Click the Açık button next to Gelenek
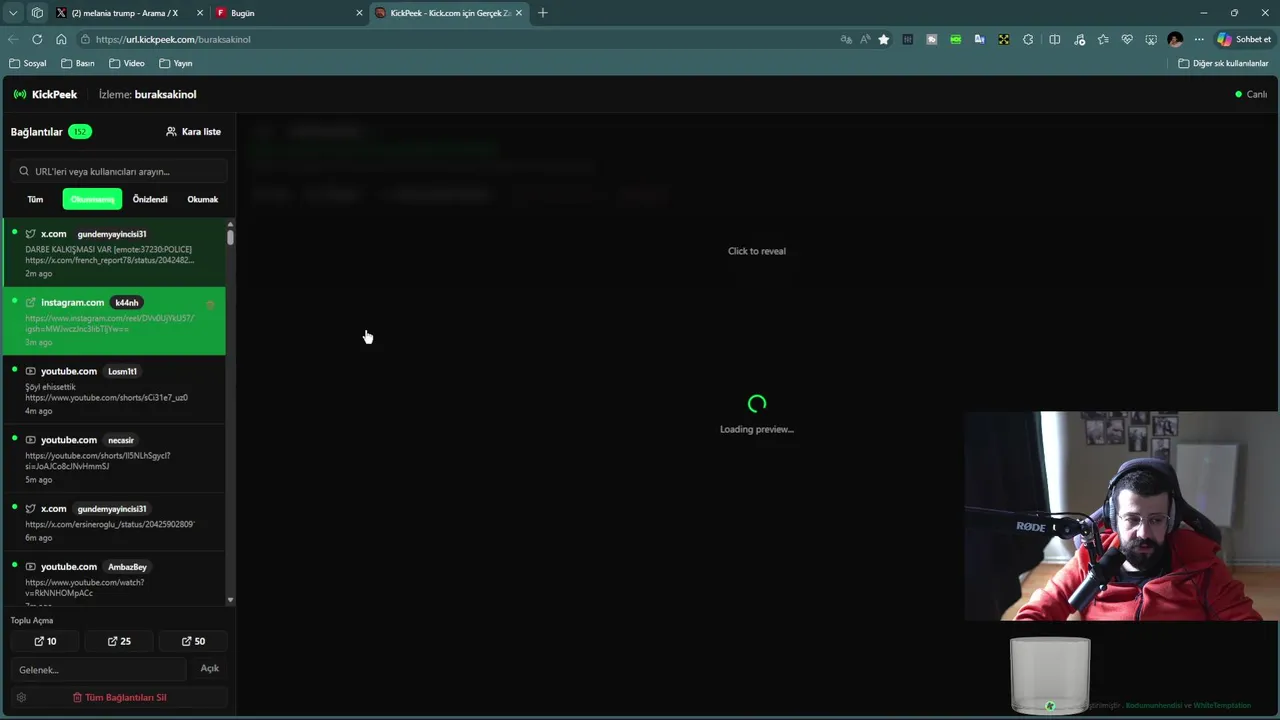 tap(210, 668)
